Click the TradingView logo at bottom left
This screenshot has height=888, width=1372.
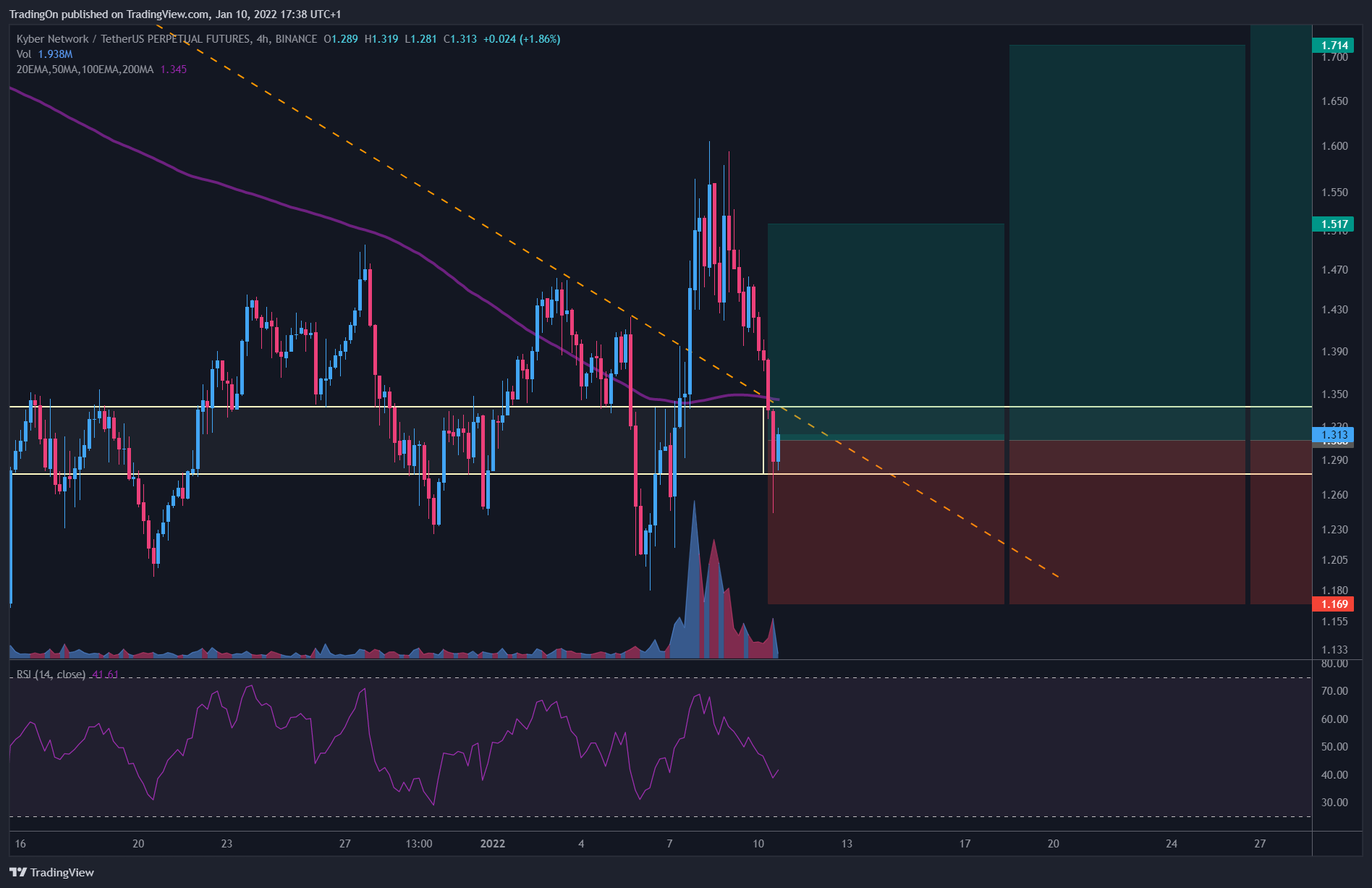[52, 872]
